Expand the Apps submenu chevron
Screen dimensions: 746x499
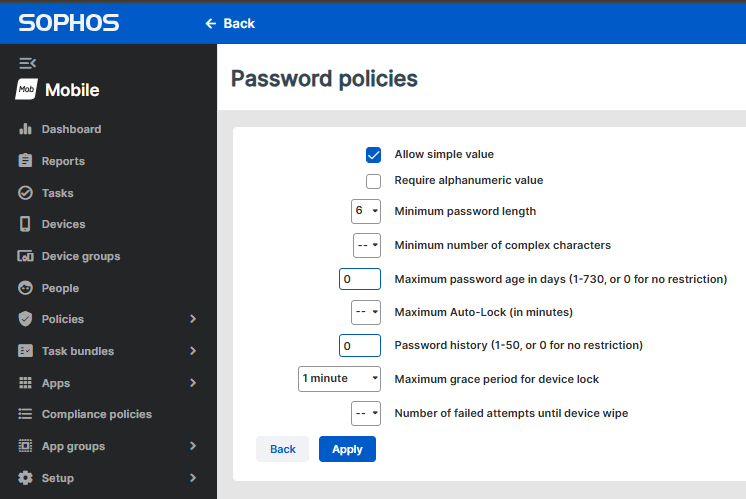click(193, 382)
